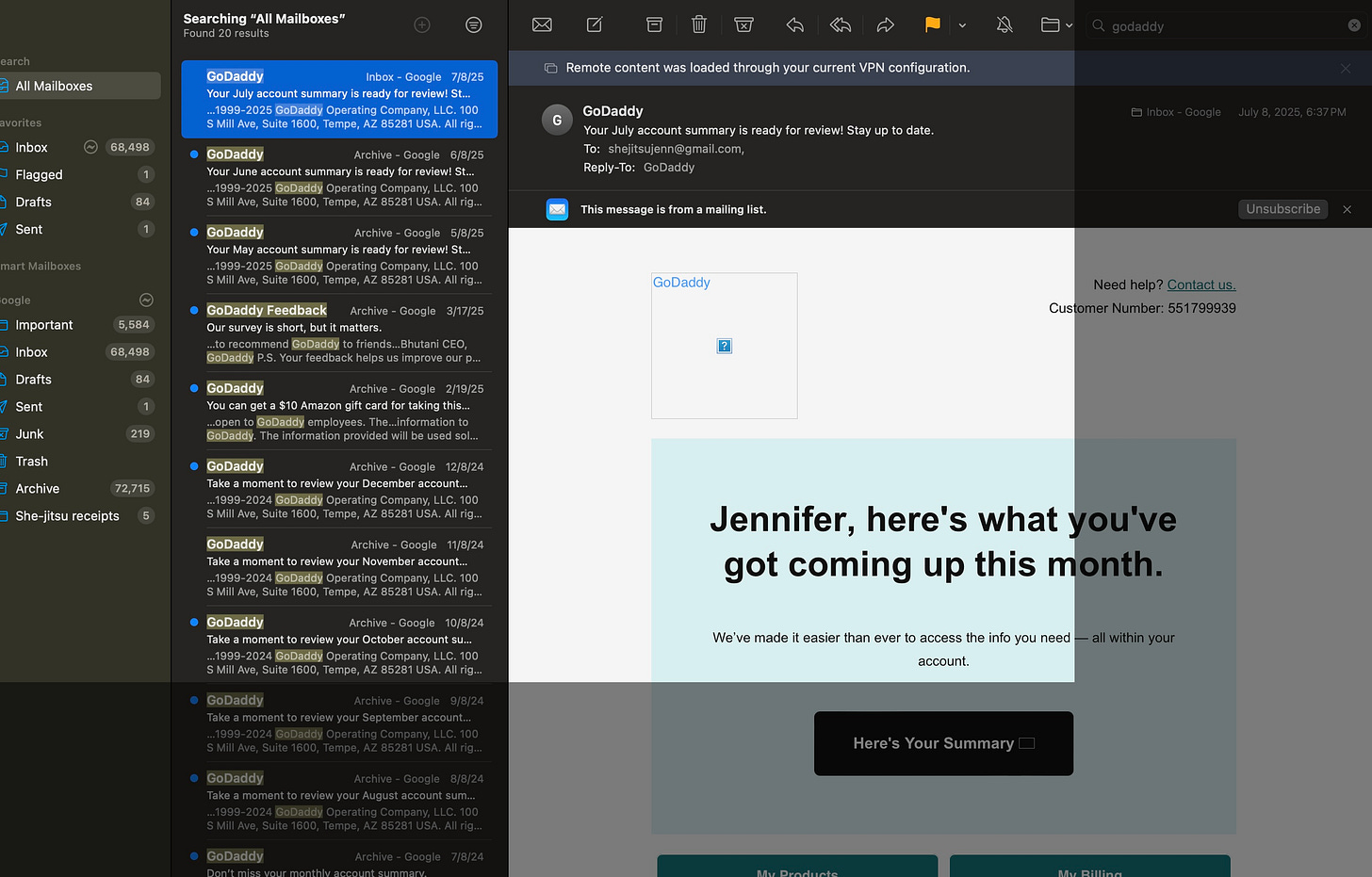Click the Inbox - Google mailbox label in header
The width and height of the screenshot is (1372, 877).
1176,112
